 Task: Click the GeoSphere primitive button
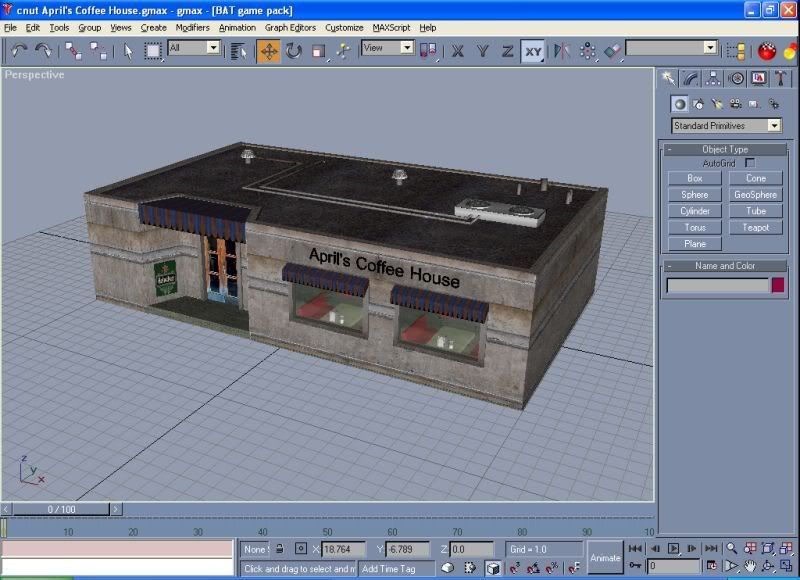click(756, 194)
